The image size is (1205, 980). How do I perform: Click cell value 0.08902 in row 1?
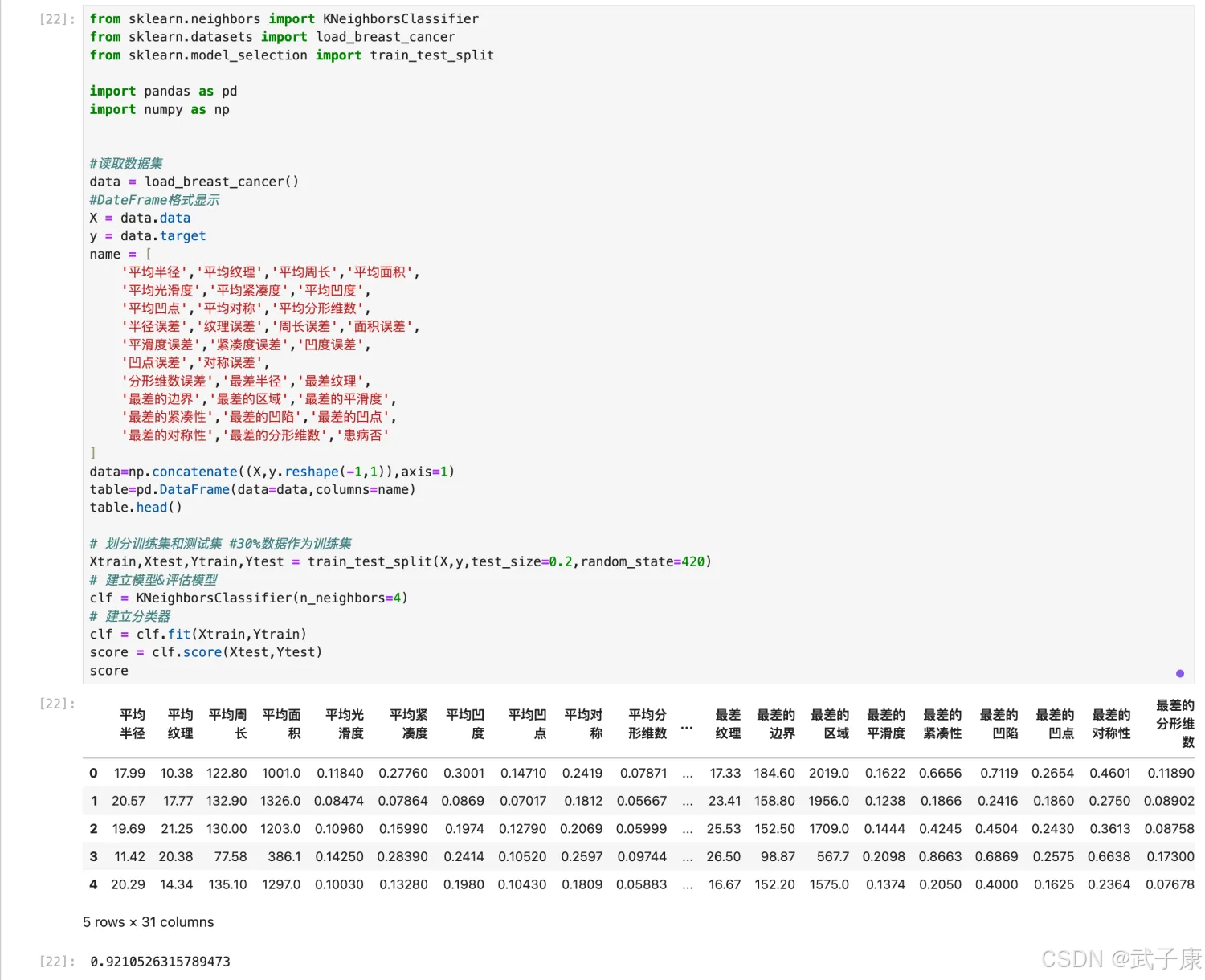[1169, 801]
